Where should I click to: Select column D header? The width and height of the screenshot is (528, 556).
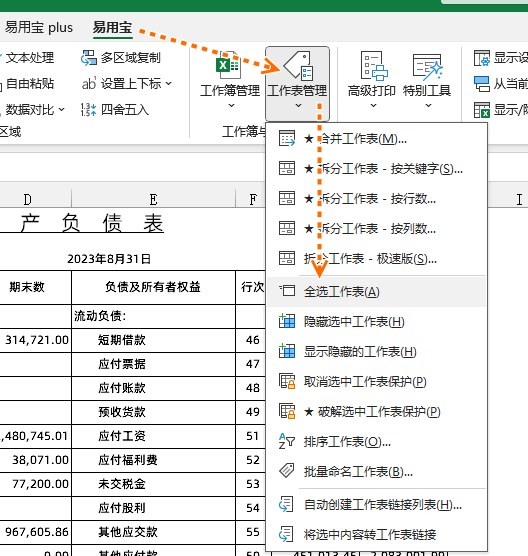[x=35, y=200]
